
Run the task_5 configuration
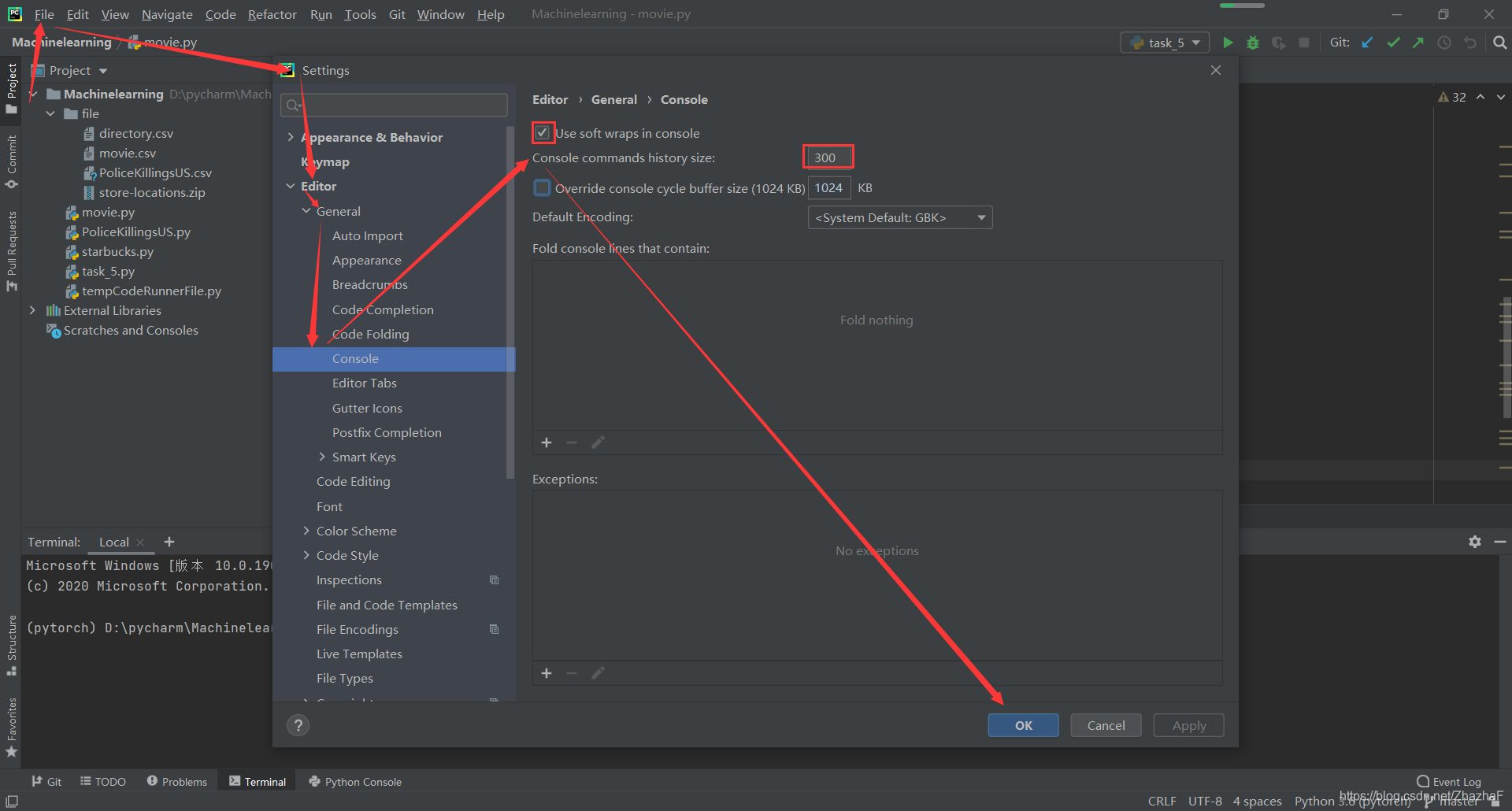1227,43
